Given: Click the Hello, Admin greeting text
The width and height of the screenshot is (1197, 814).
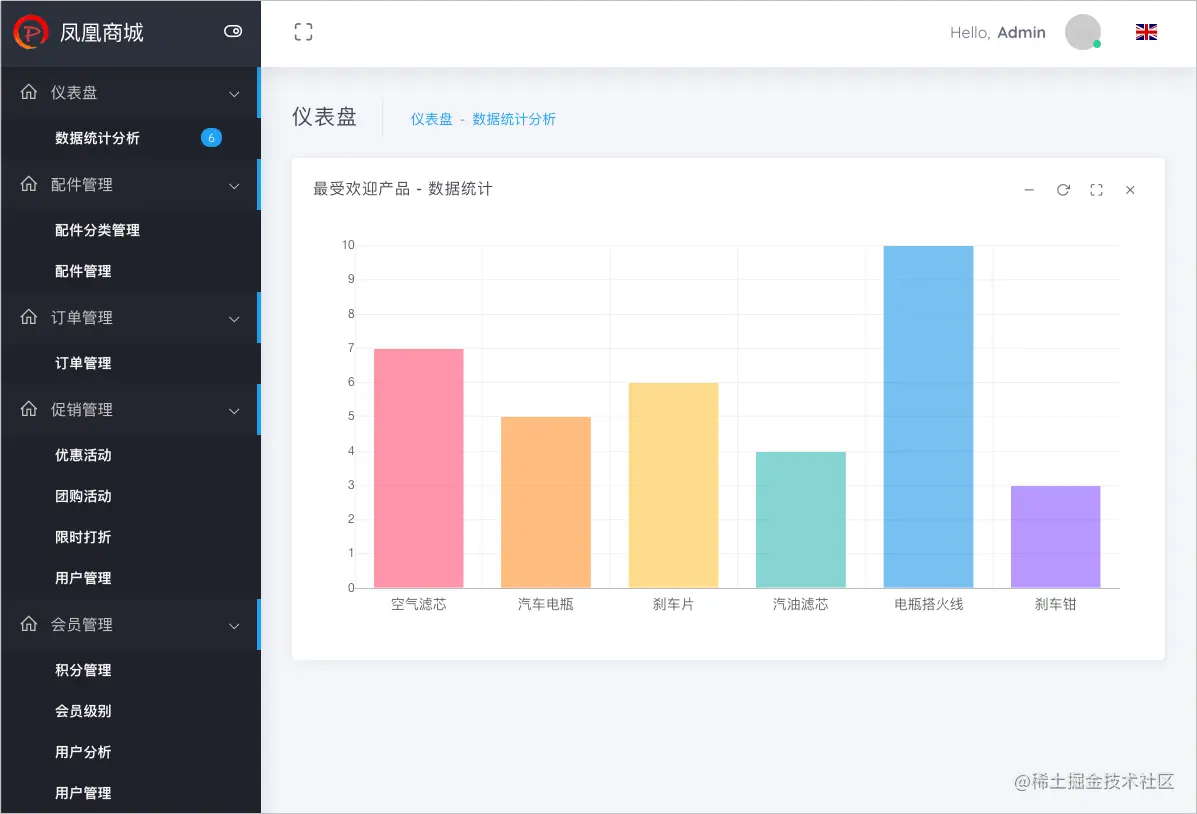Looking at the screenshot, I should point(998,33).
